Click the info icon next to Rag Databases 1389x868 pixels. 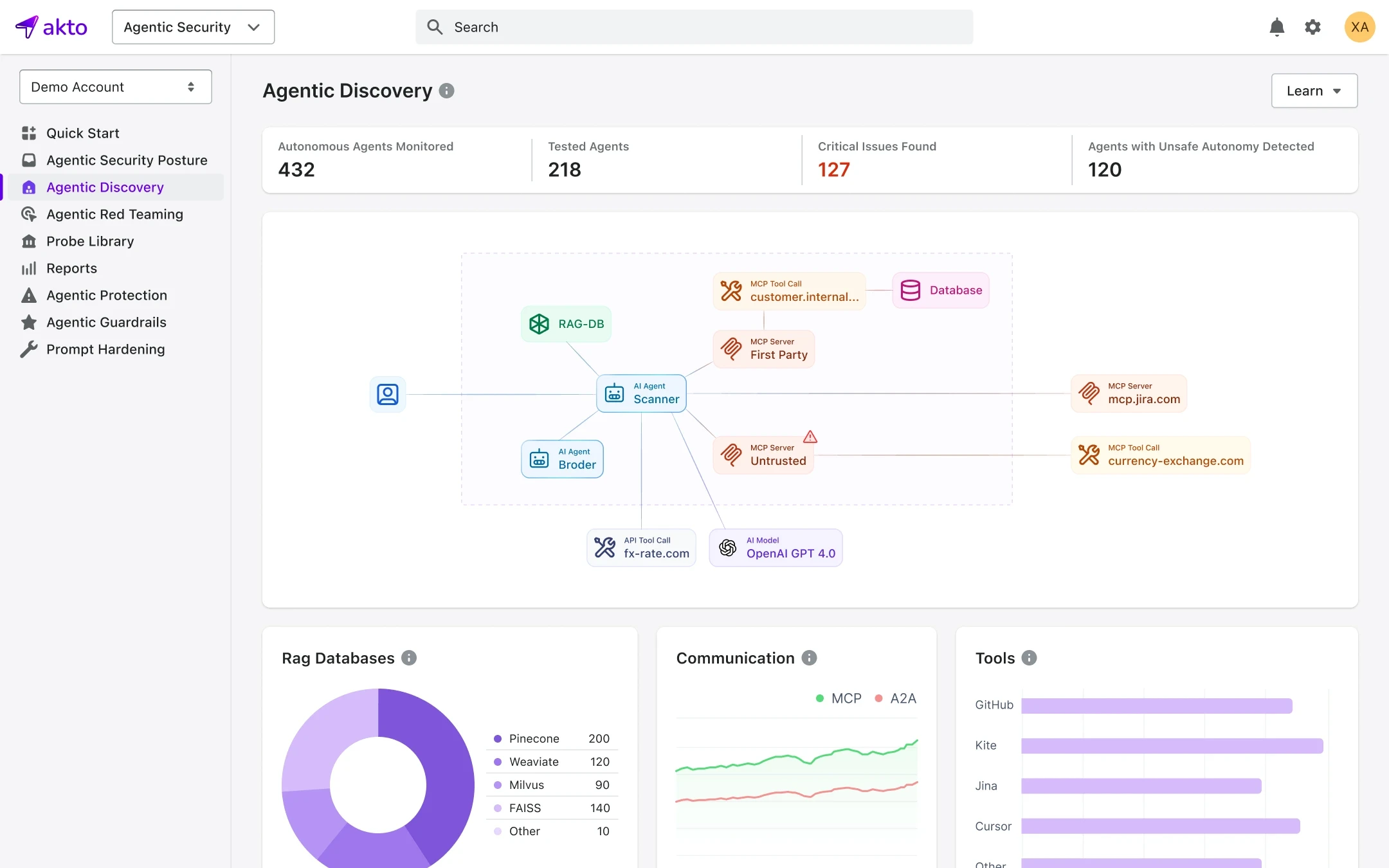(x=409, y=658)
